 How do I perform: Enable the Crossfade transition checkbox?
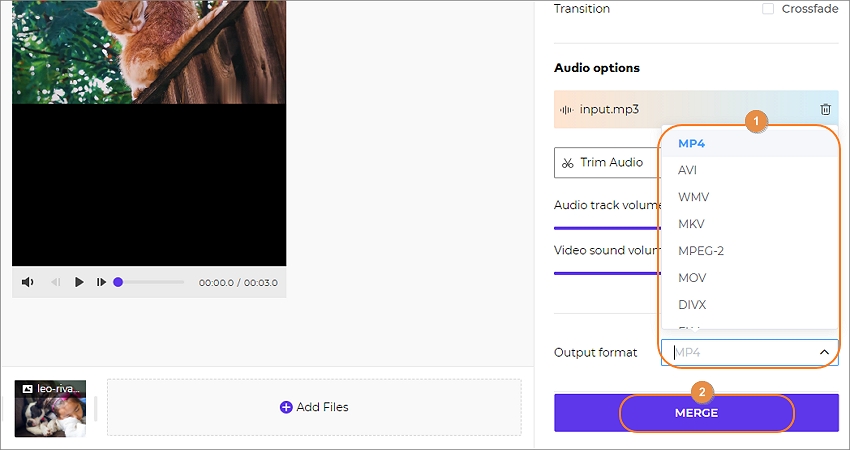point(768,9)
